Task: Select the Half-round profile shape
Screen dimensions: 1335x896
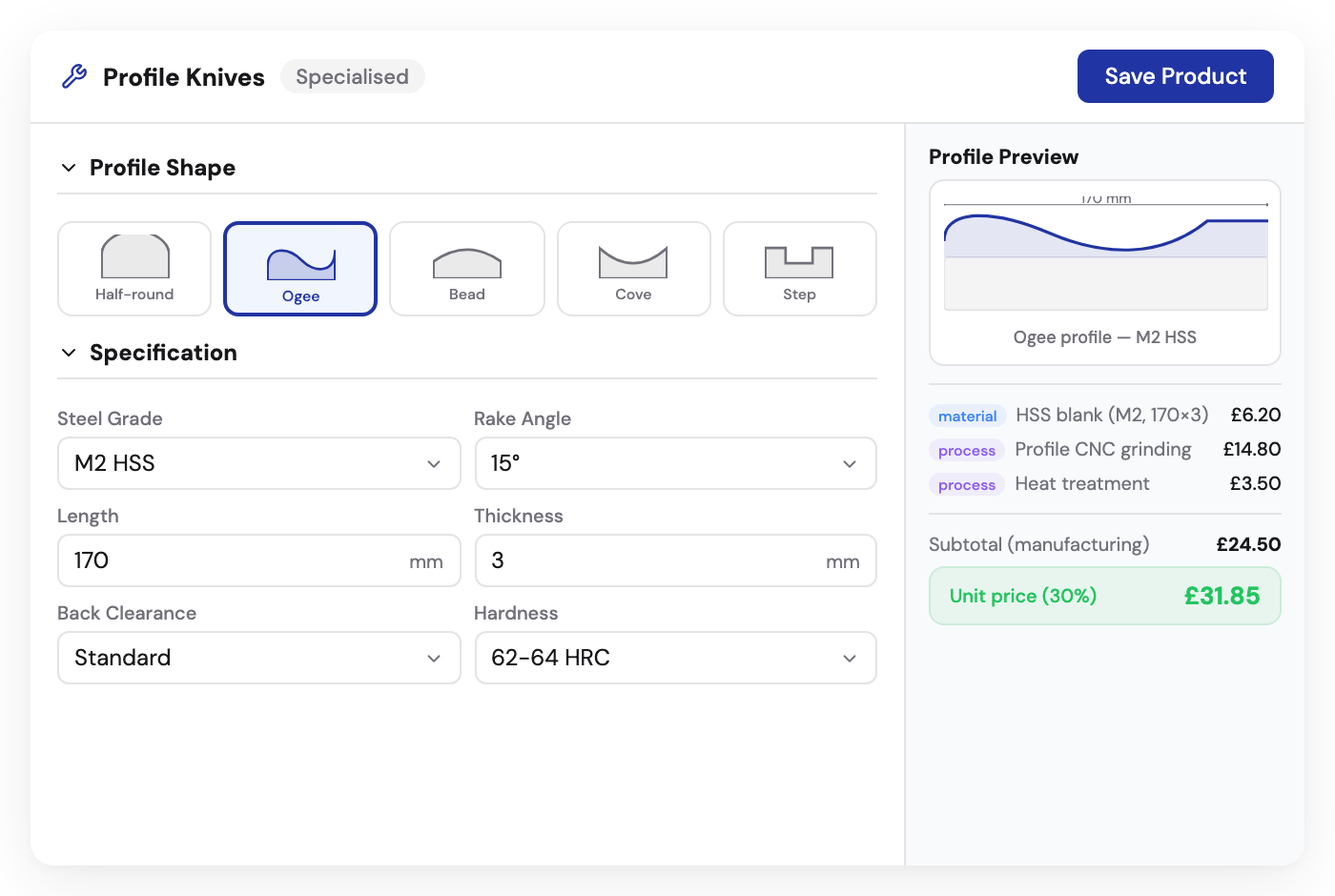Action: 134,269
